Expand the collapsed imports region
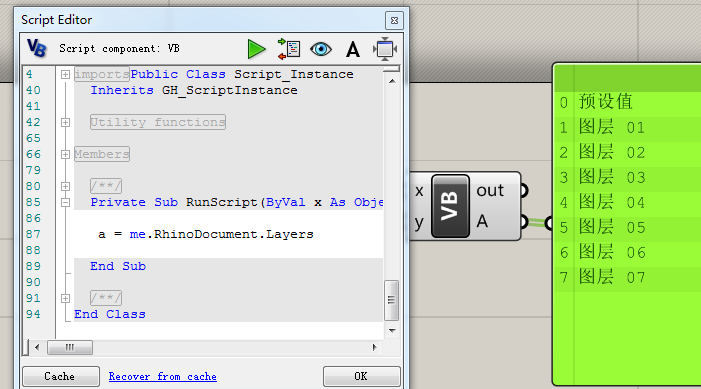The image size is (701, 389). (x=65, y=74)
